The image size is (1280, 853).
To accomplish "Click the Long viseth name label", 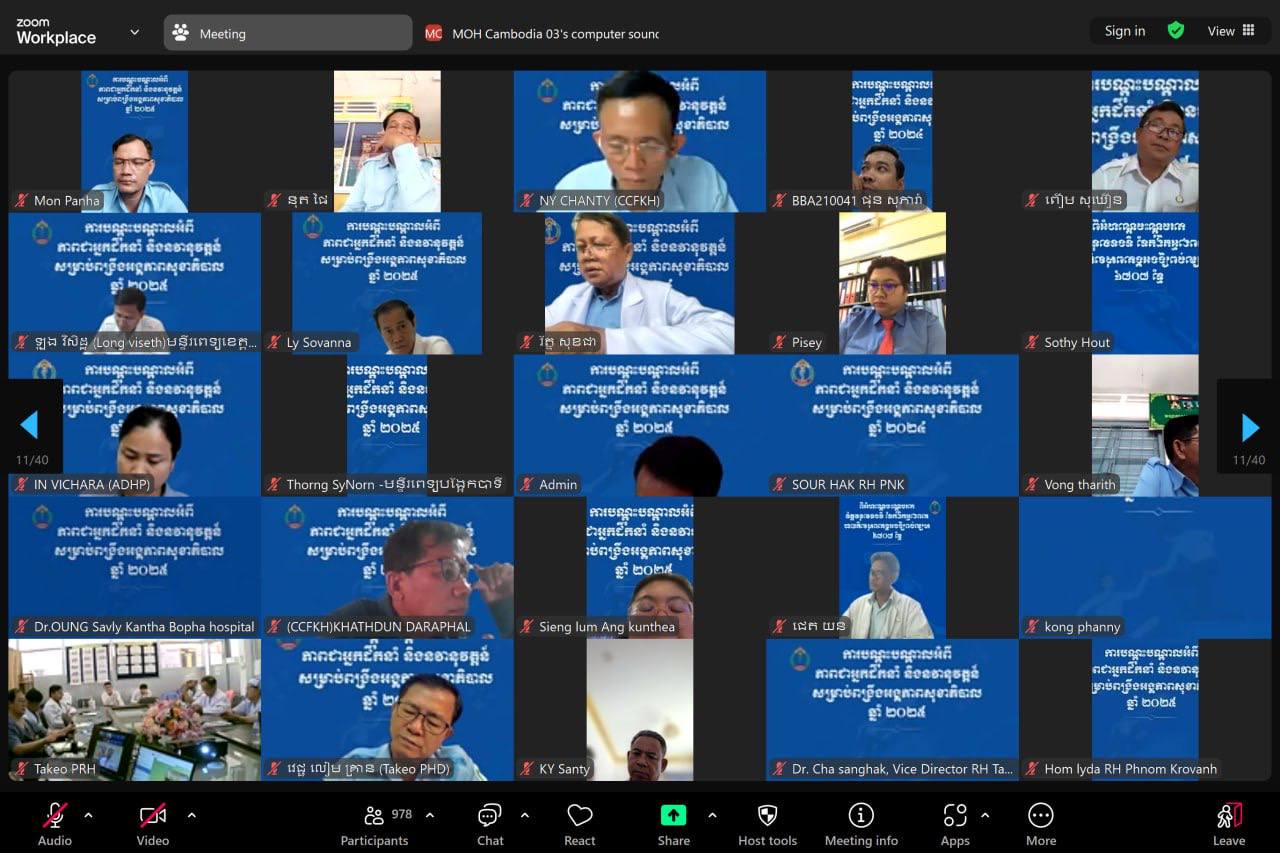I will click(x=145, y=342).
